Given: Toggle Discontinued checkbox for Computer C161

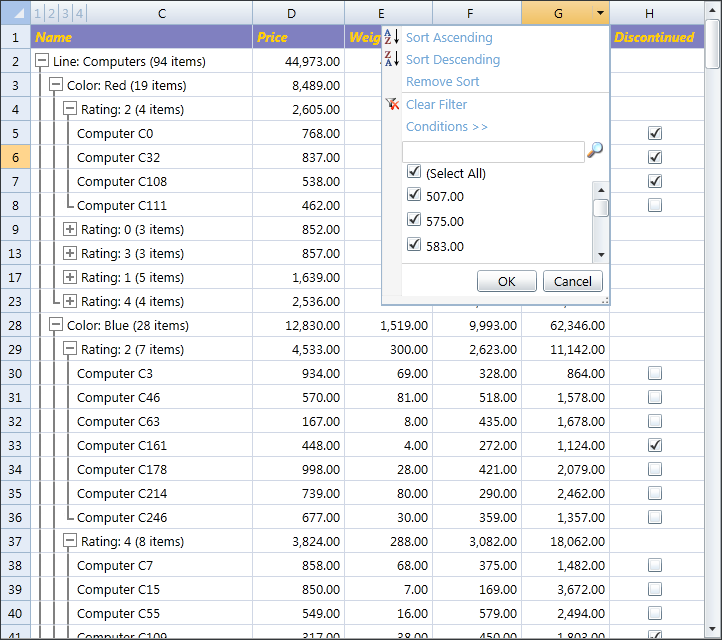Looking at the screenshot, I should 655,445.
